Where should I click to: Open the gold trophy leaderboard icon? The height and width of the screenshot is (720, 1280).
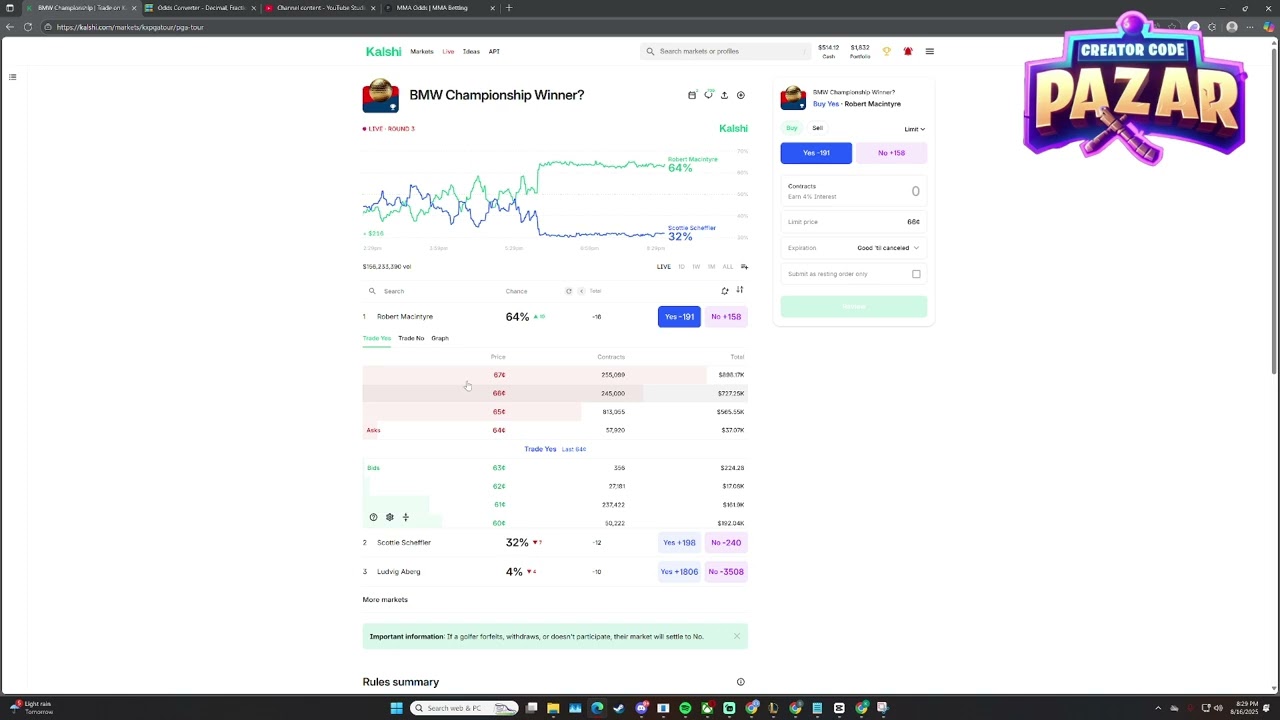(x=886, y=51)
